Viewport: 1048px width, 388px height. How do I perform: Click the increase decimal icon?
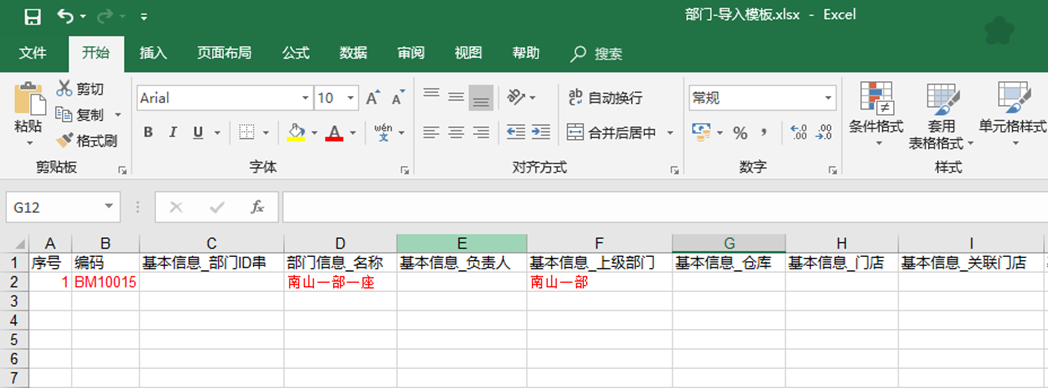(799, 132)
